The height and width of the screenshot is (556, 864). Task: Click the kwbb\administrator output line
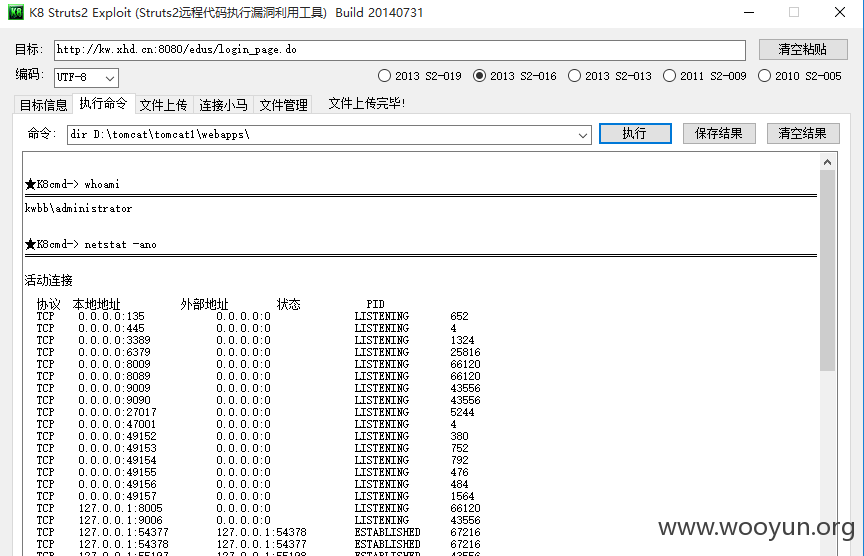(78, 208)
